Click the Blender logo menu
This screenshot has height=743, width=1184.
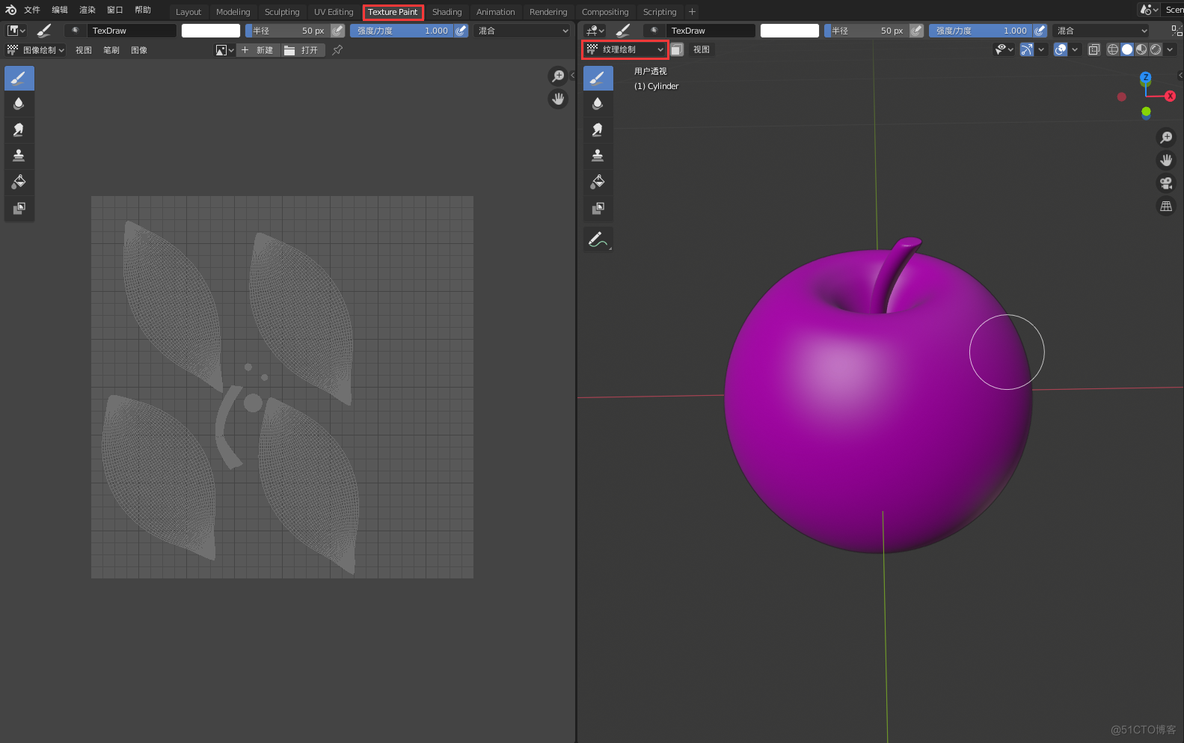click(x=11, y=10)
